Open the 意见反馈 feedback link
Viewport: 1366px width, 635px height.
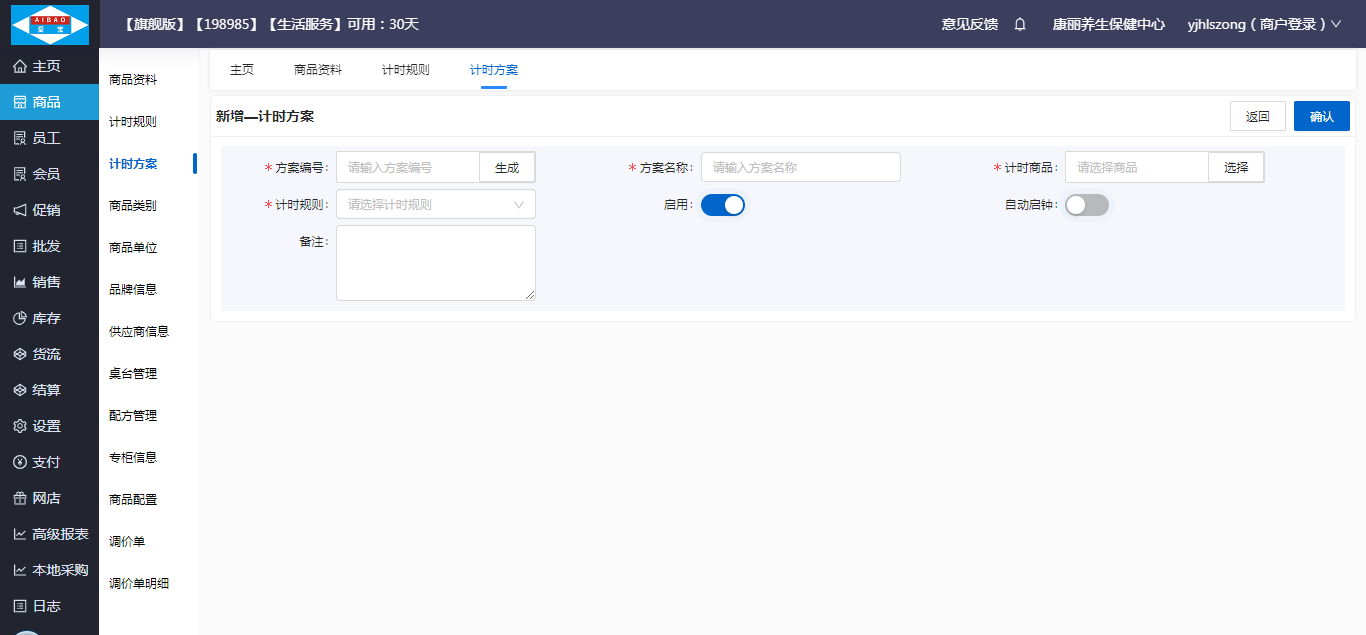tap(970, 24)
